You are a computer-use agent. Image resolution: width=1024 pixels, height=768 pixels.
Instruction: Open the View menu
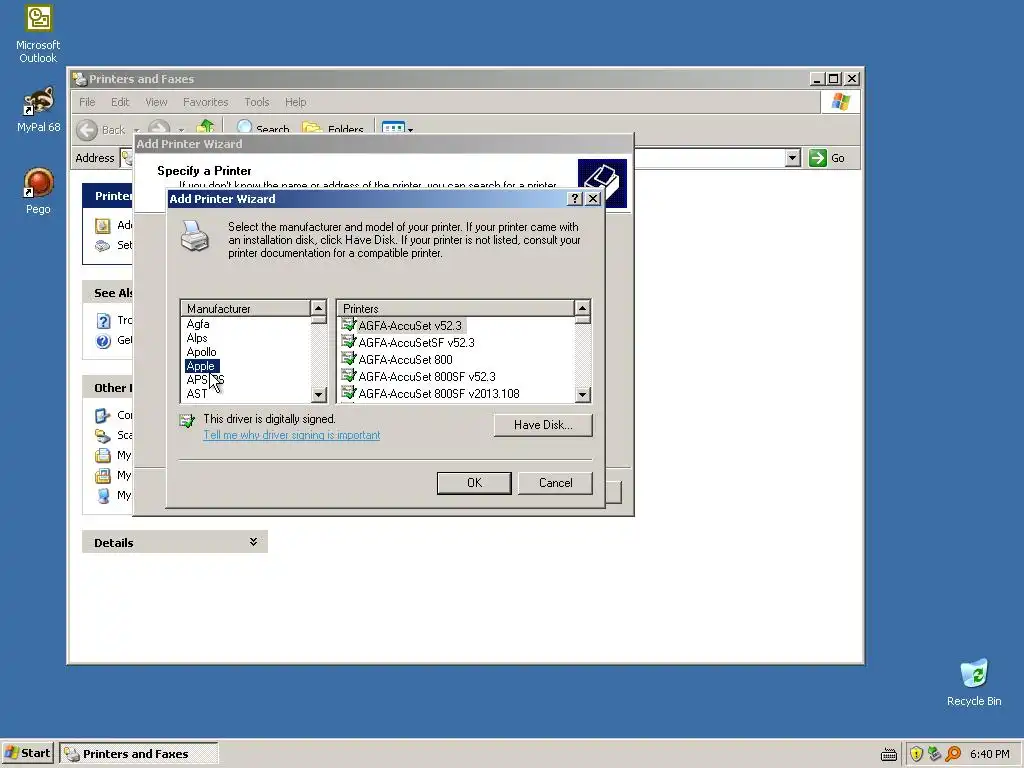pos(156,102)
